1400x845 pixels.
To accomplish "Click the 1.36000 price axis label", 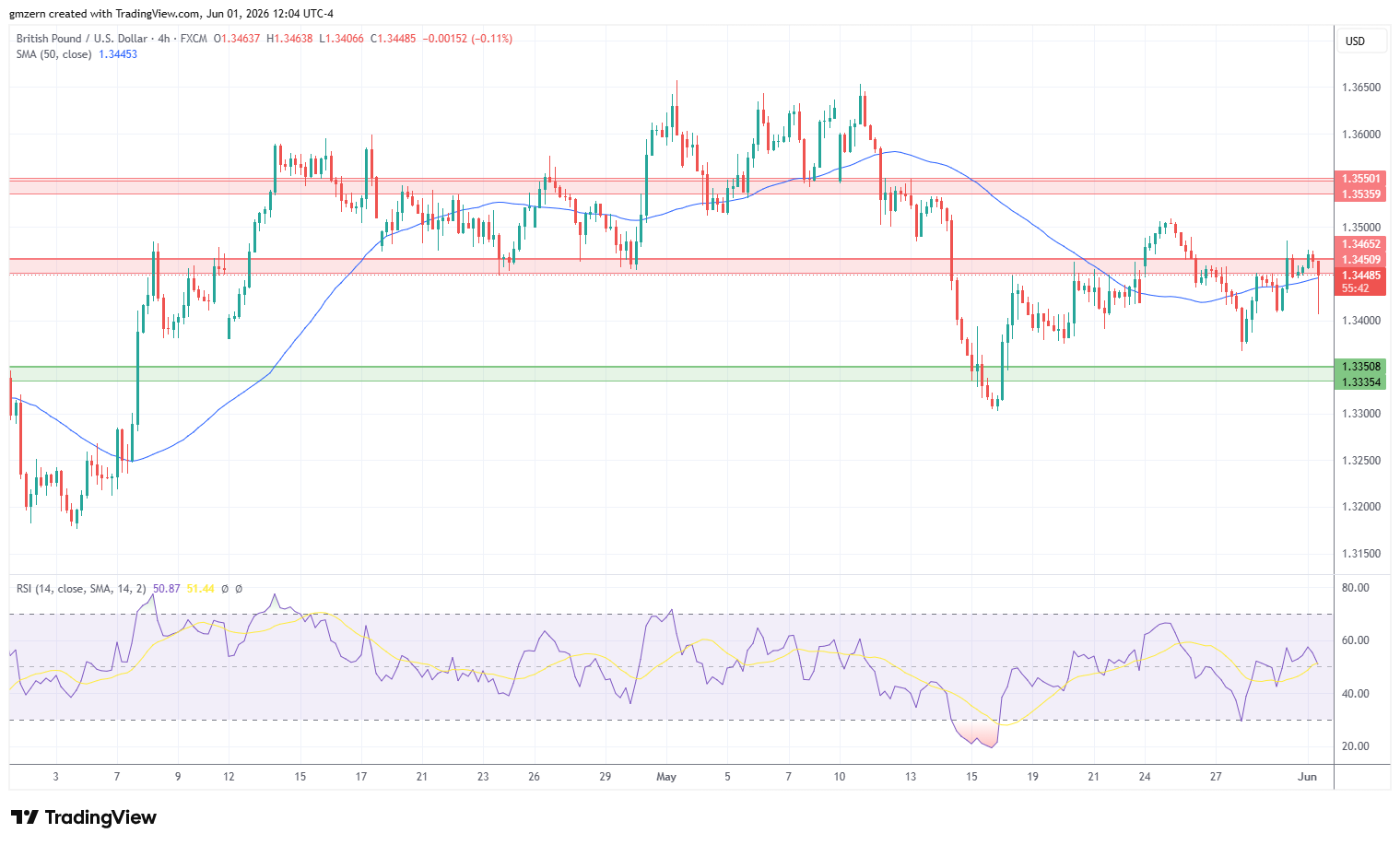I will tap(1361, 135).
